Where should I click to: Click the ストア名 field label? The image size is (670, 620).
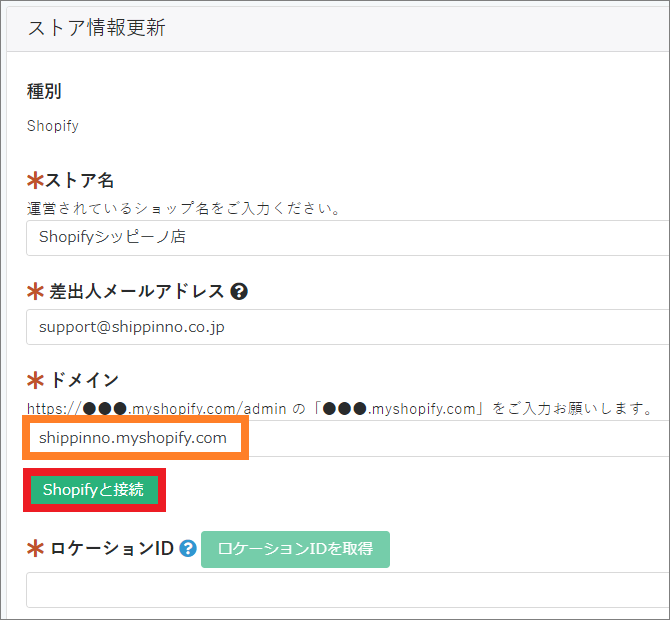click(80, 180)
